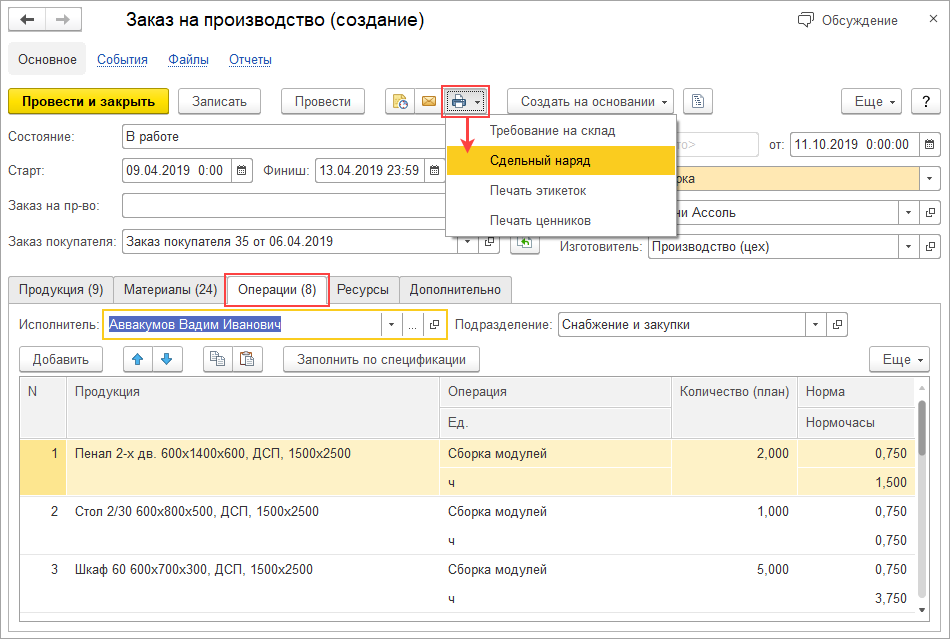Switch to the Продукция (9) tab
950x639 pixels.
pos(61,290)
